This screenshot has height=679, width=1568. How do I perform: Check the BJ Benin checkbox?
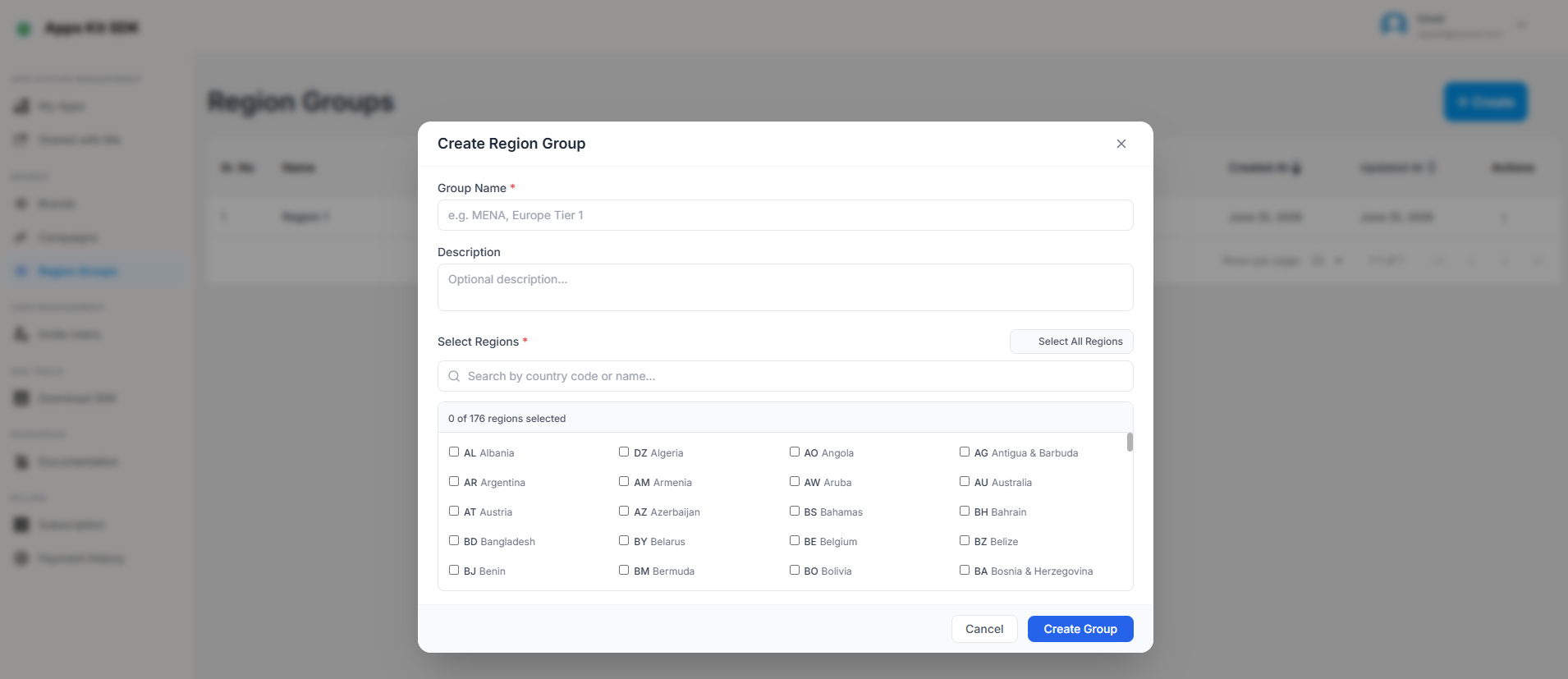454,570
